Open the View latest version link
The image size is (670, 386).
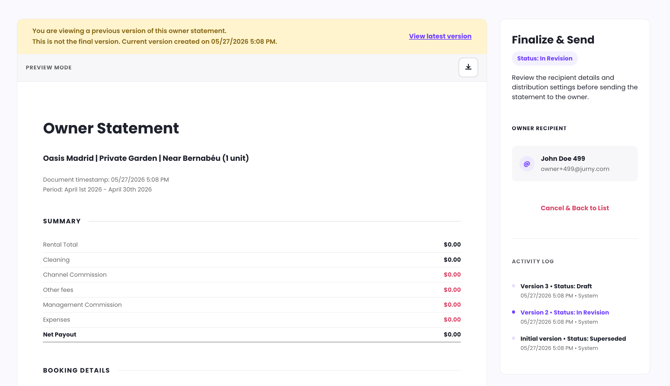440,36
